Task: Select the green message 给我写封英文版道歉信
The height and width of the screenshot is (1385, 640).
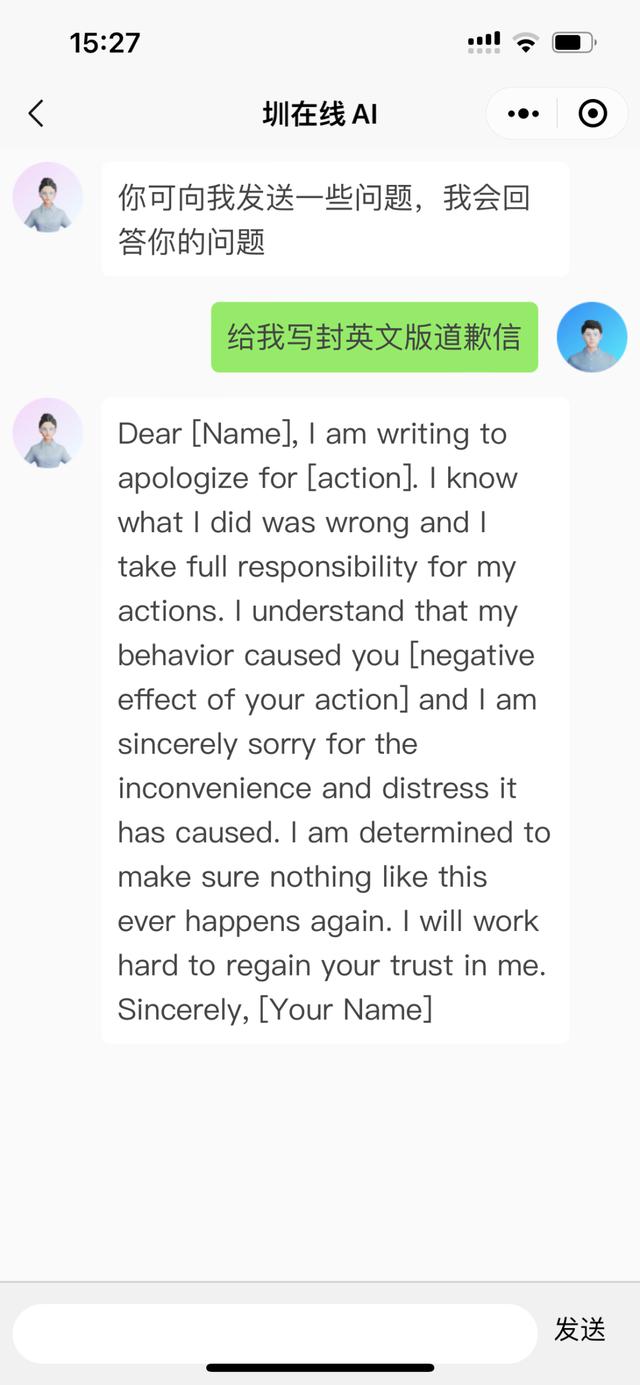Action: [x=374, y=337]
